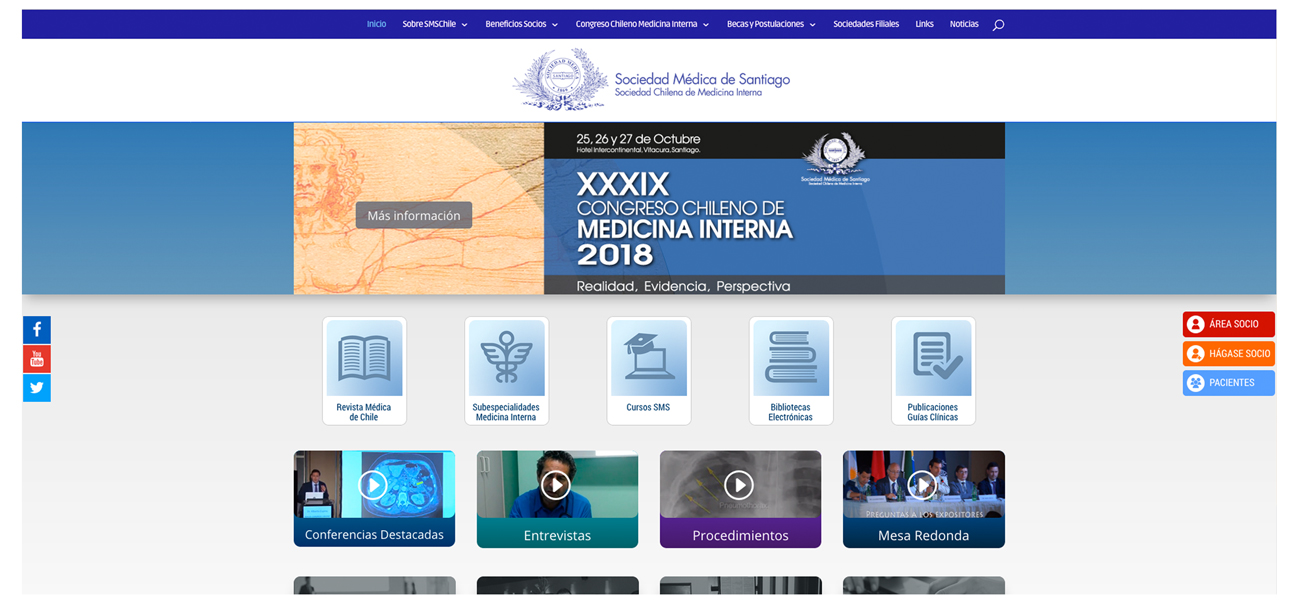Open Cursos SMS graduation laptop icon
This screenshot has height=606, width=1300.
(x=648, y=359)
